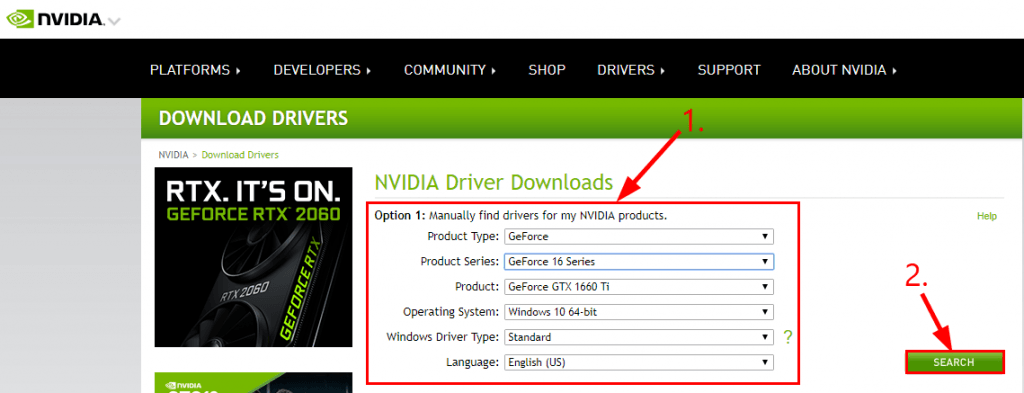Click the NVIDIA Driver Downloads heading

493,182
